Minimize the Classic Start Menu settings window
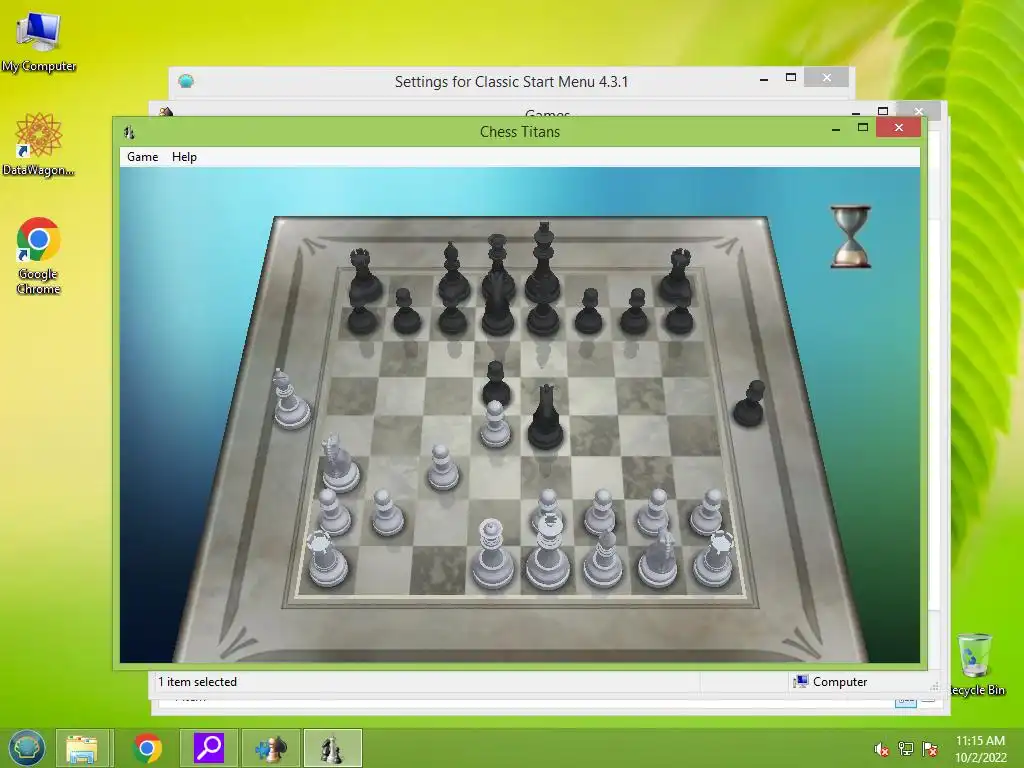Screen dimensions: 1024x768 pos(764,78)
